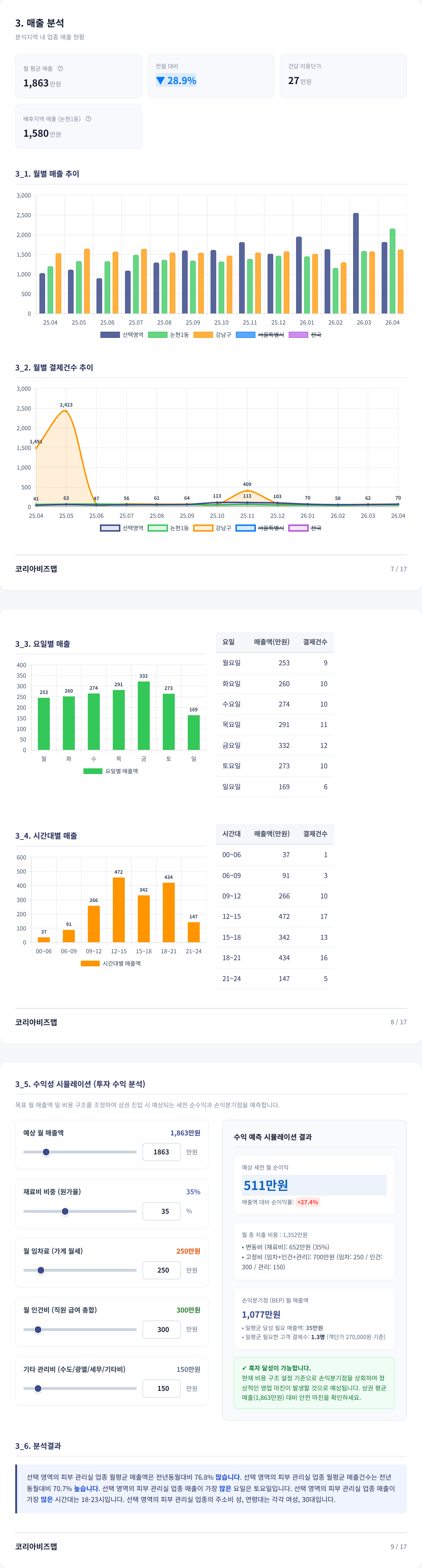Toggle 강남구 legend in 월별 결제건수 추이 chart

pos(212,528)
